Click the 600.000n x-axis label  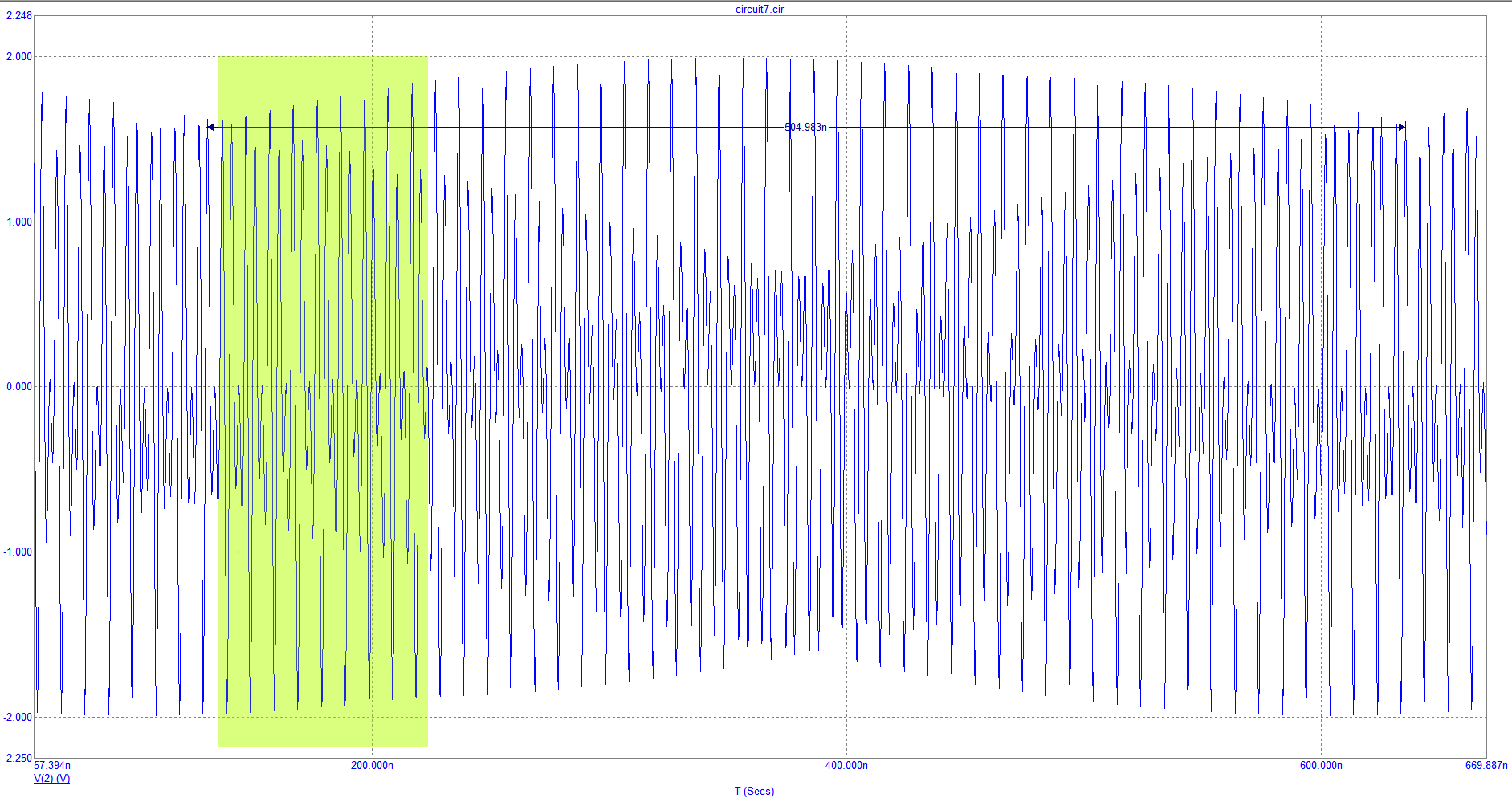point(1321,765)
